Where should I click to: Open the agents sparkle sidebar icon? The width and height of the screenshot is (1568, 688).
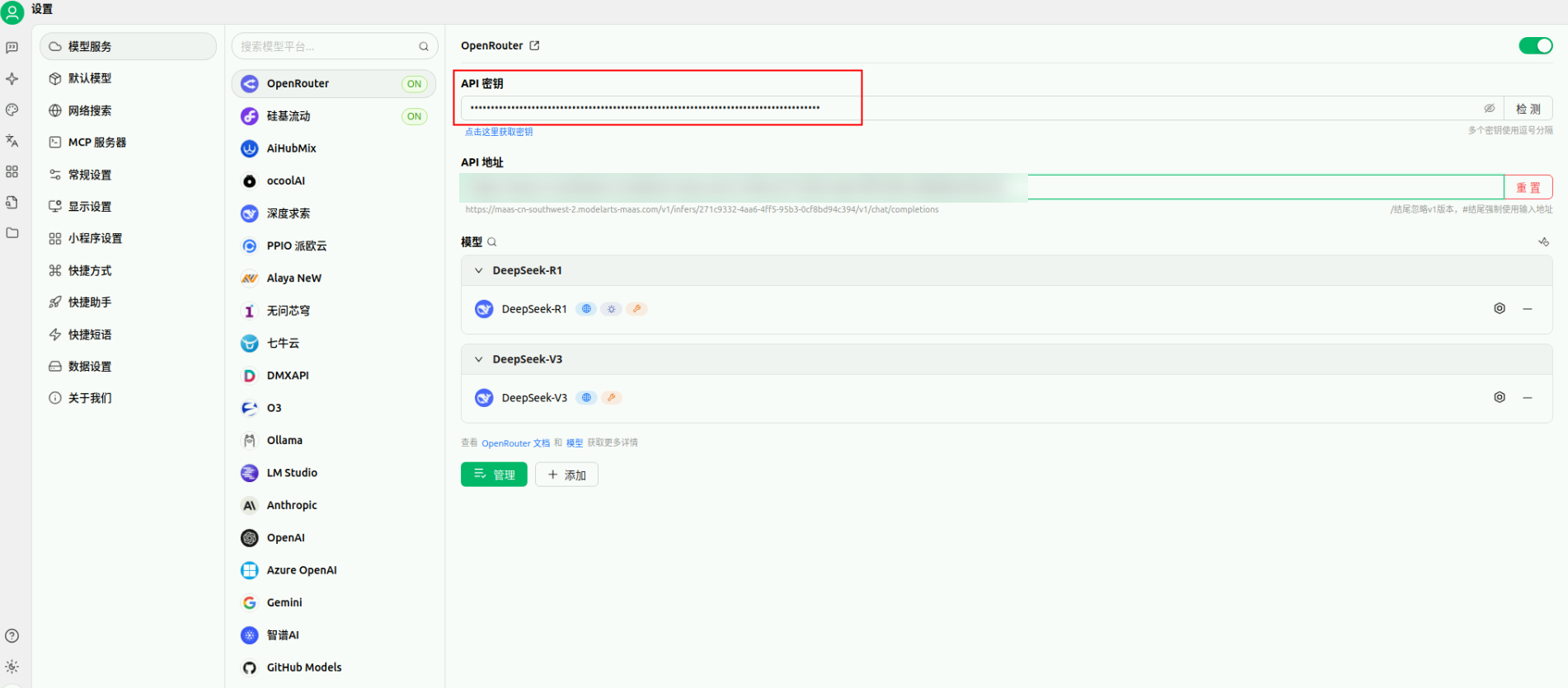point(12,79)
